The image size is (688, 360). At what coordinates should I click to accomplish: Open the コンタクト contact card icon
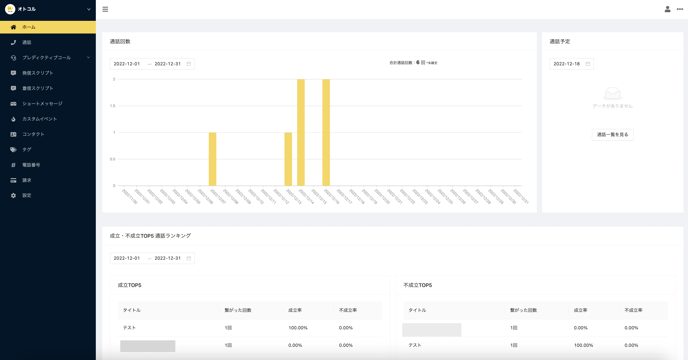pyautogui.click(x=13, y=134)
